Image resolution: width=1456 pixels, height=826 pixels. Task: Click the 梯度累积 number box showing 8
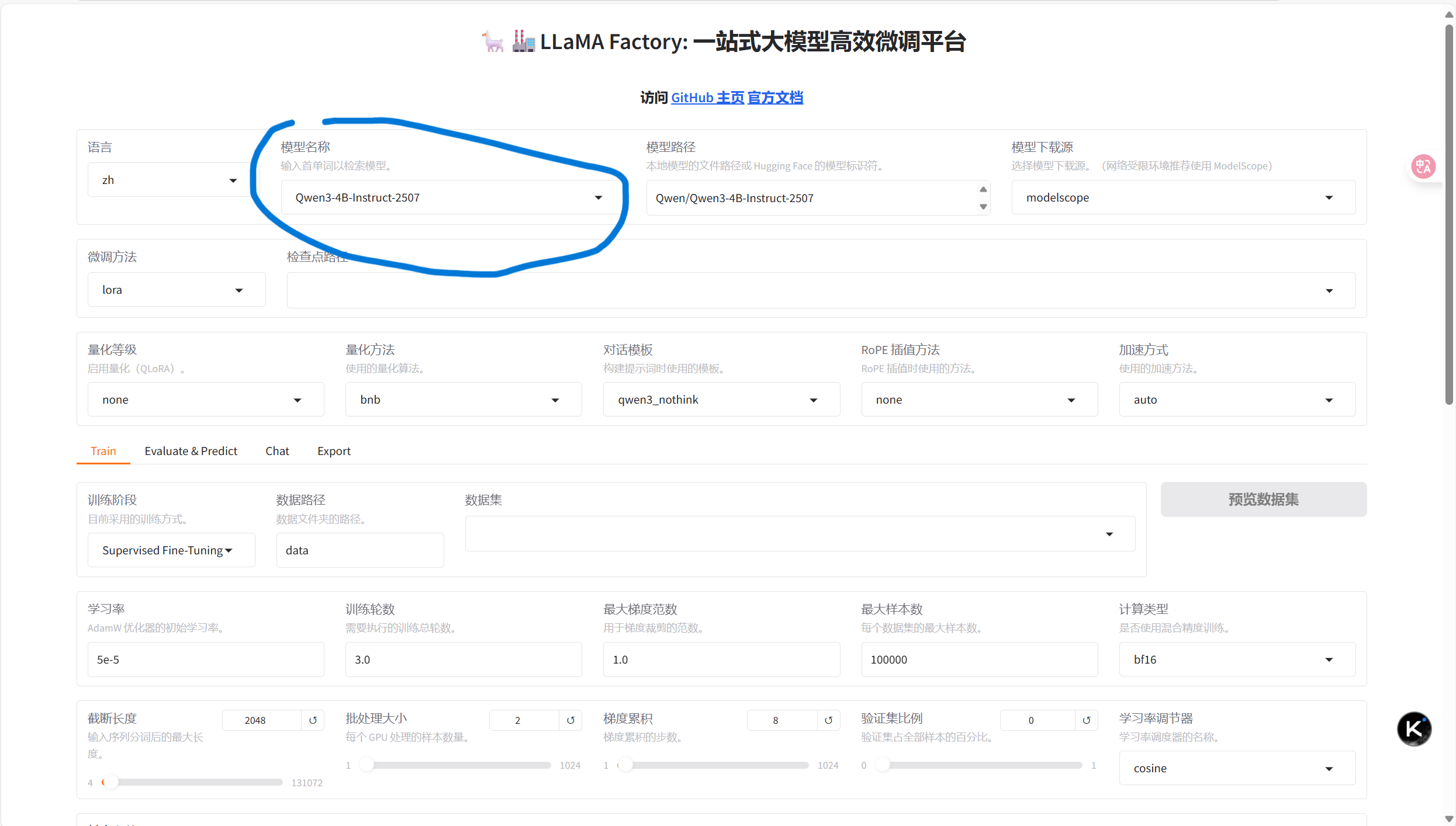coord(782,720)
